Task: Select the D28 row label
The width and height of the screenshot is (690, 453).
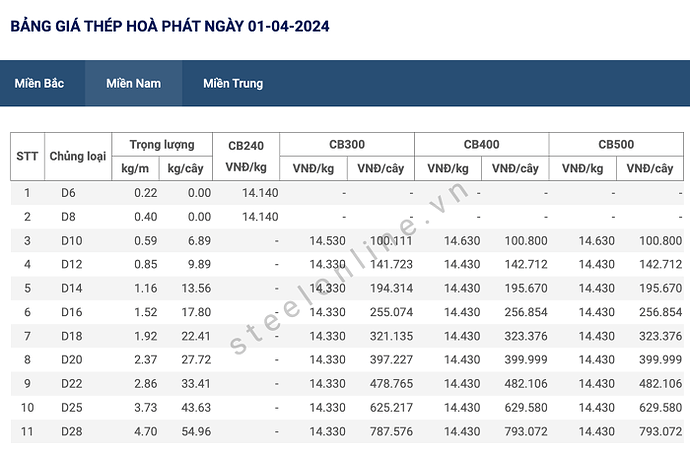Action: click(72, 431)
